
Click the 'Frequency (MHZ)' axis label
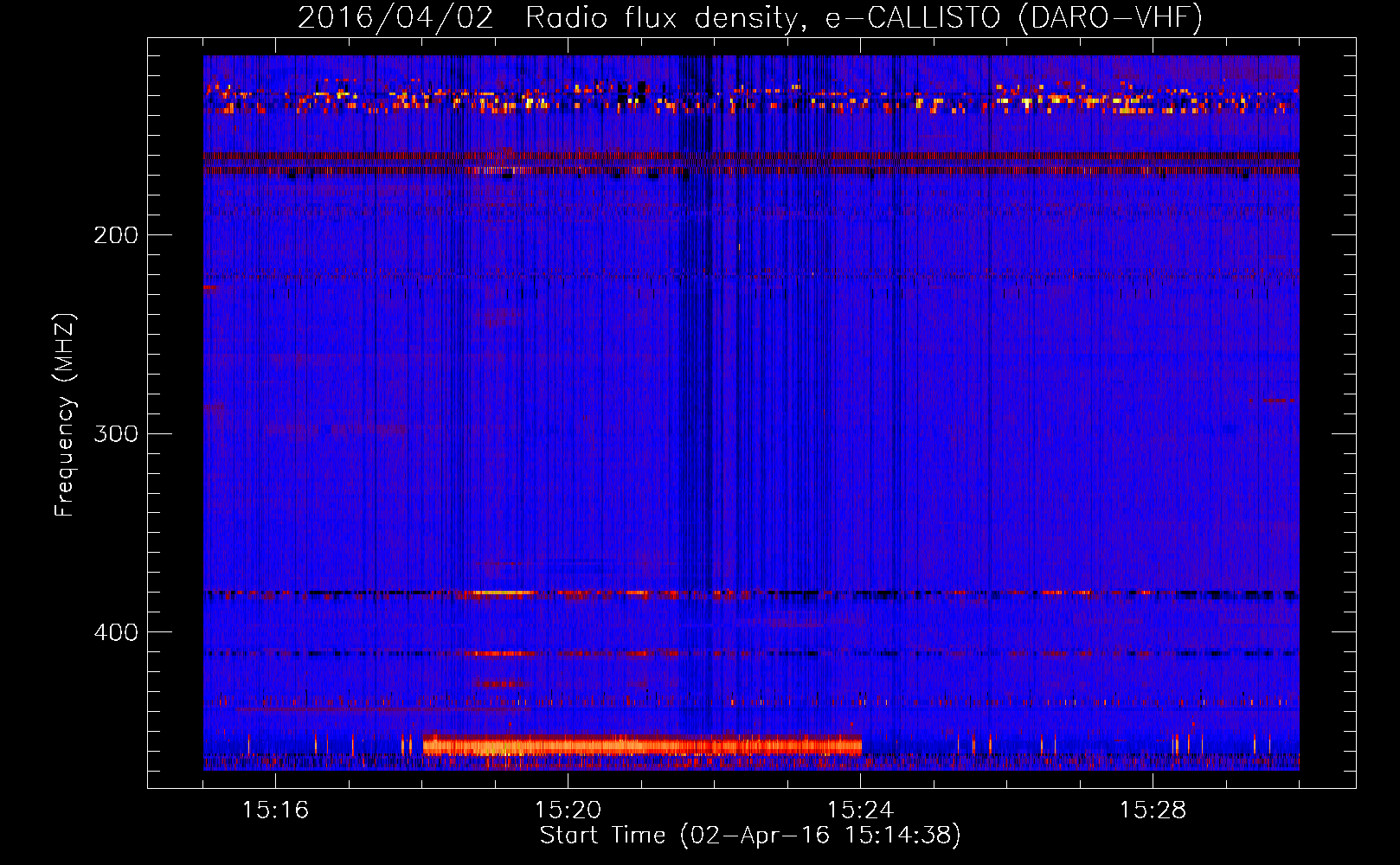(65, 415)
